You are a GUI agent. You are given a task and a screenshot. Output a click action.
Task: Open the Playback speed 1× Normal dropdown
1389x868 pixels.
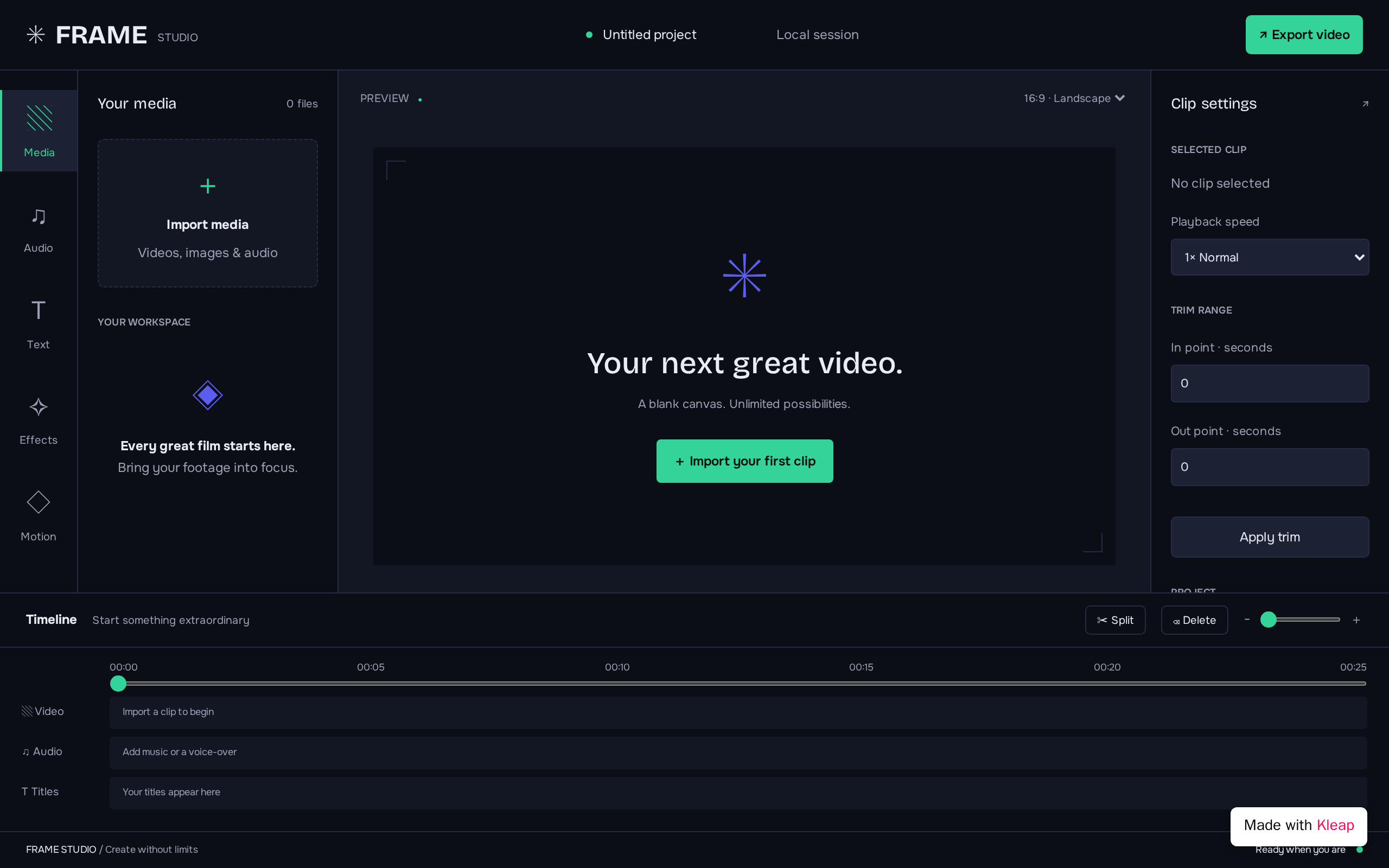(x=1270, y=257)
